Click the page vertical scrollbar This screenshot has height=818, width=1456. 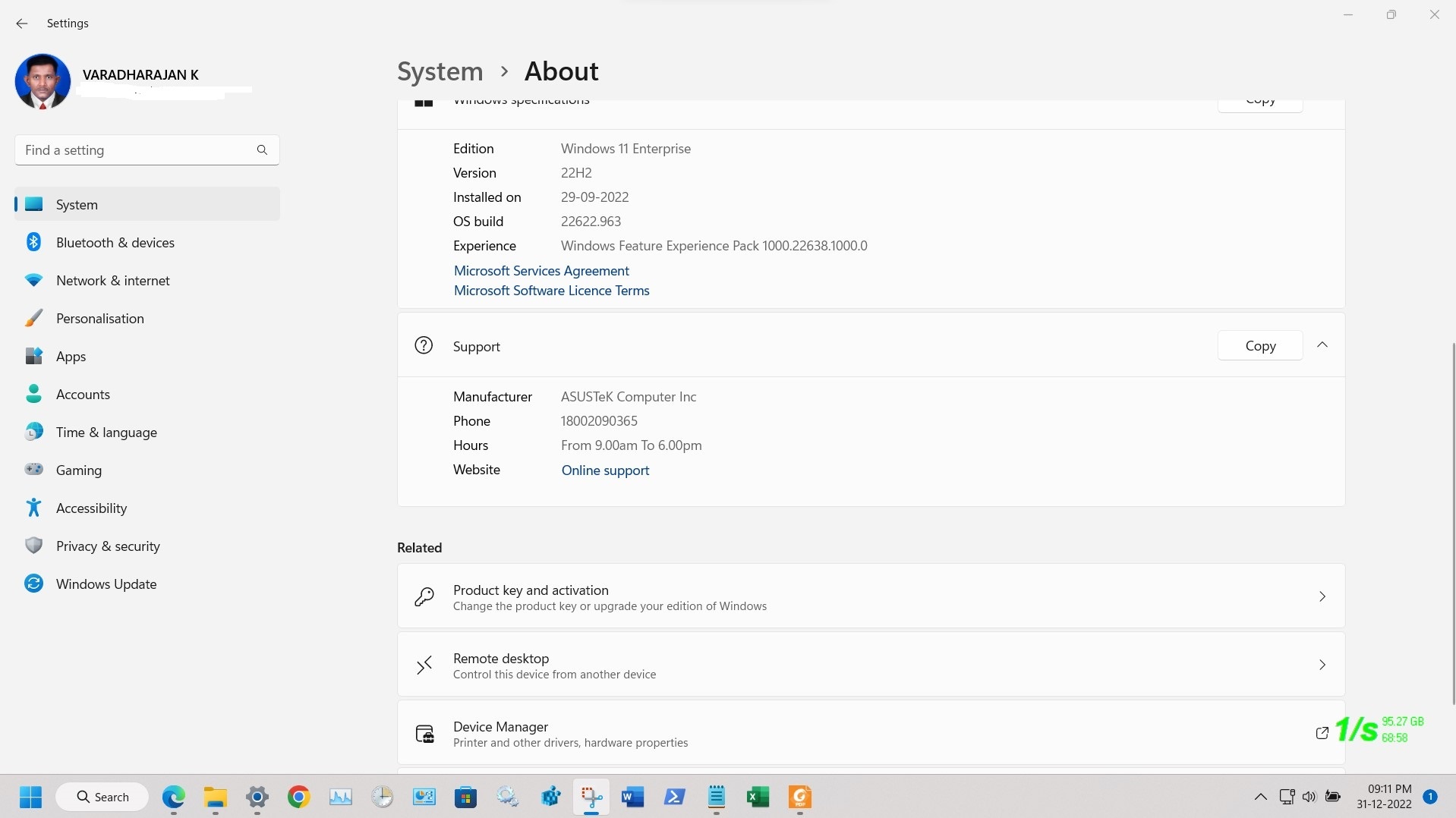point(1453,524)
